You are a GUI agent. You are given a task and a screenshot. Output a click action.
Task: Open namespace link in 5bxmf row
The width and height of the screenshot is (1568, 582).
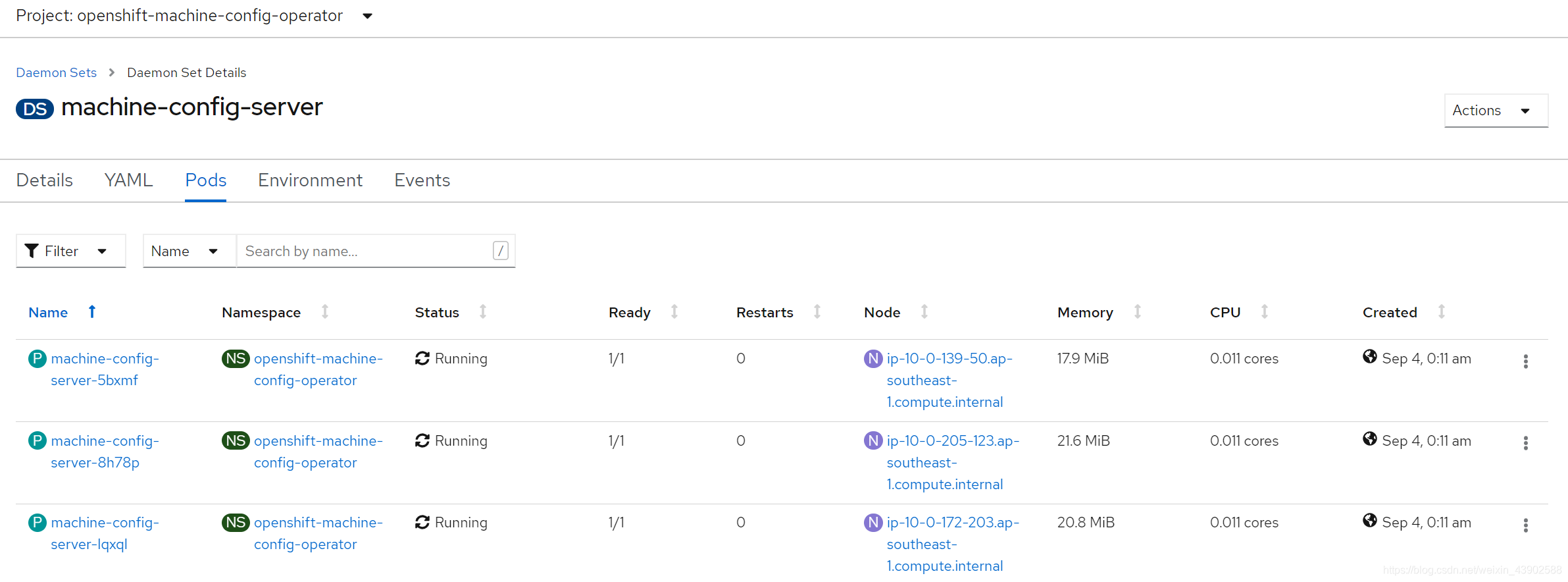(318, 369)
